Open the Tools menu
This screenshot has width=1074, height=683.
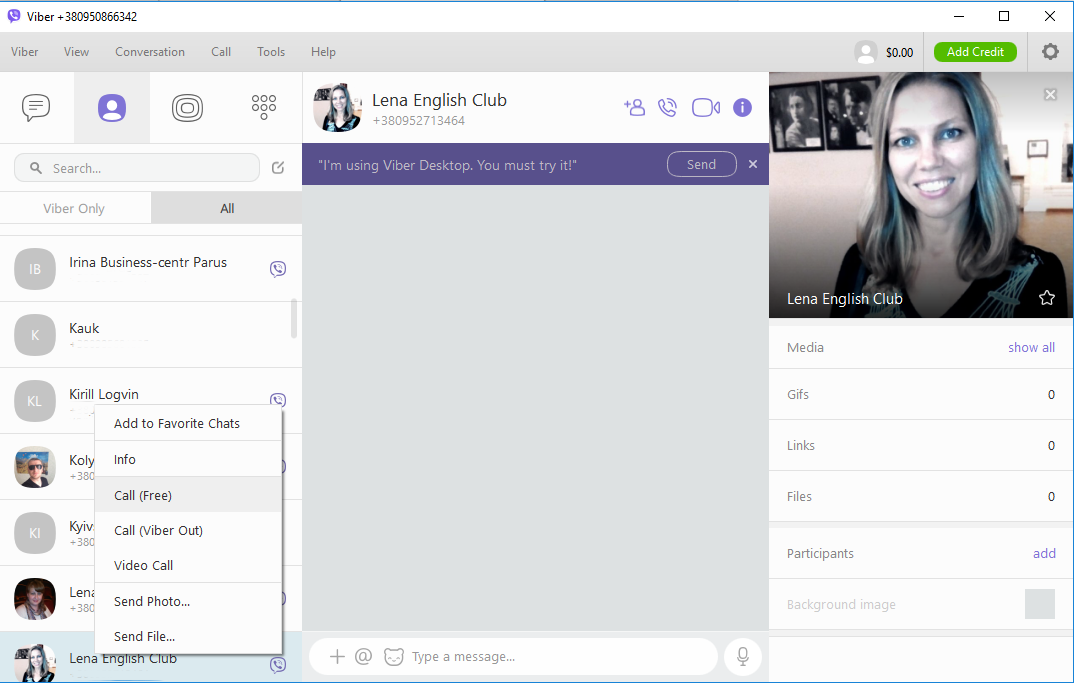(270, 51)
